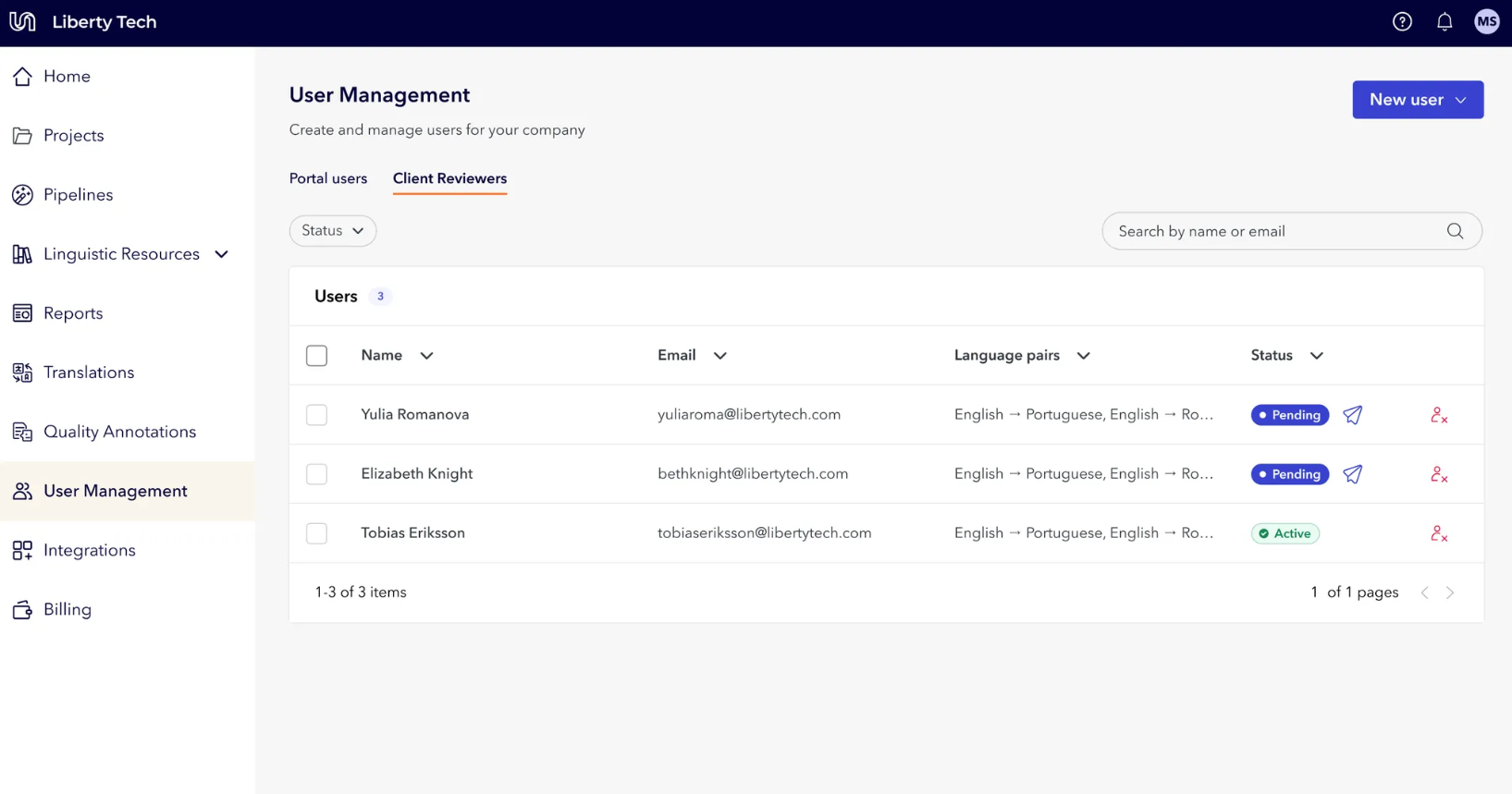Screen dimensions: 1512x794
Task: Click the page number 1 field
Action: point(1314,592)
